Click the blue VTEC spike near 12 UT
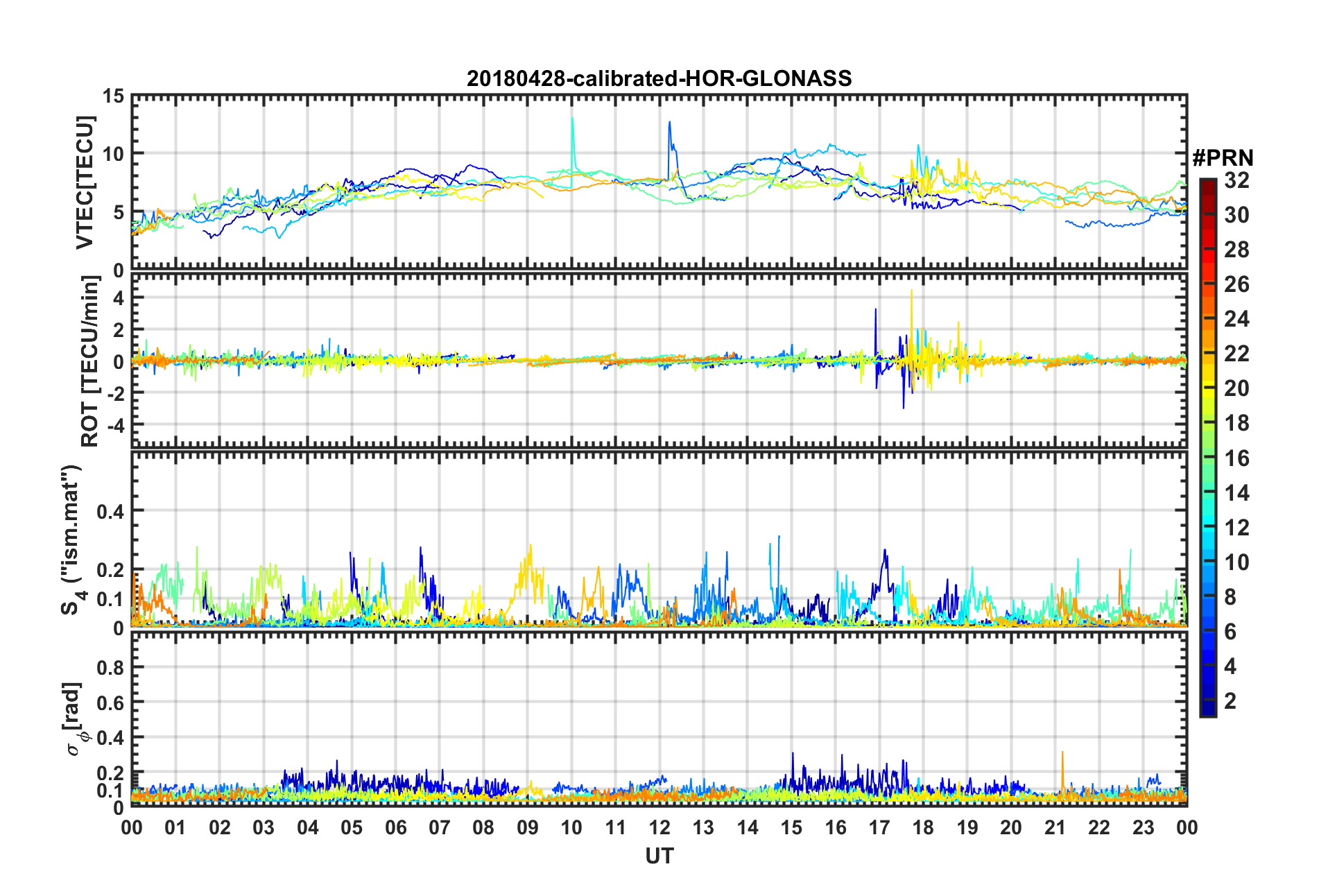 670,146
